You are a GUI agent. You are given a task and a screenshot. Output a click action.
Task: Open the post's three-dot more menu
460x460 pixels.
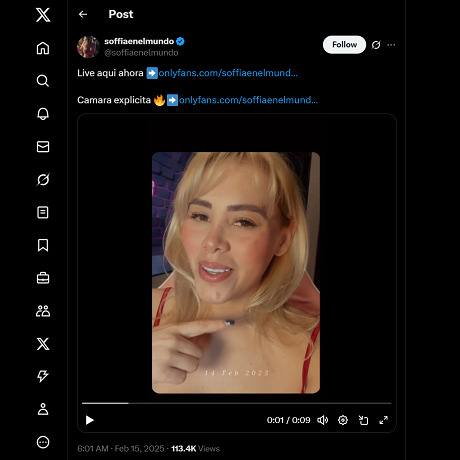391,45
